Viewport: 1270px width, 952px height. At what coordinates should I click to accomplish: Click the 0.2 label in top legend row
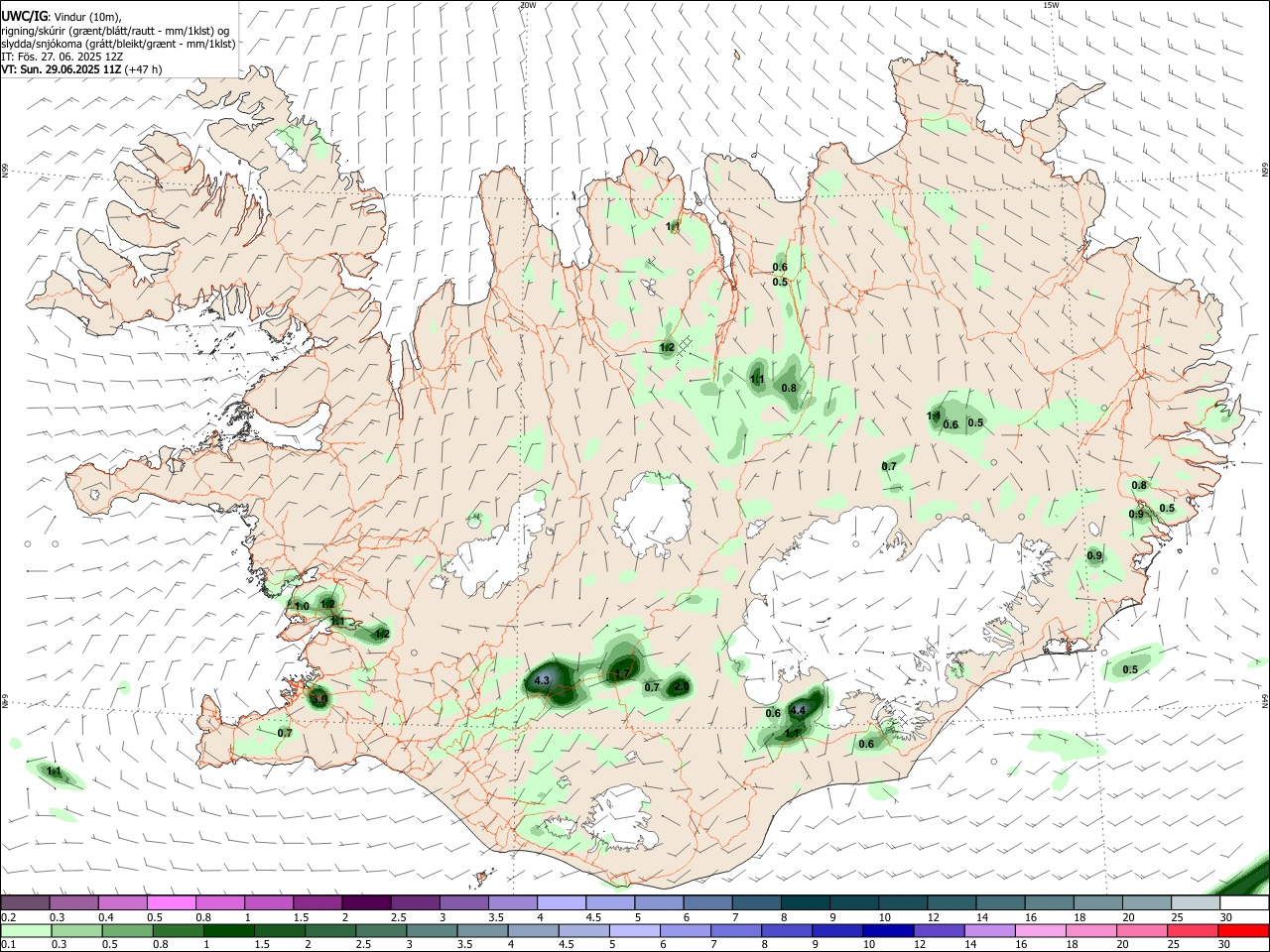9,917
